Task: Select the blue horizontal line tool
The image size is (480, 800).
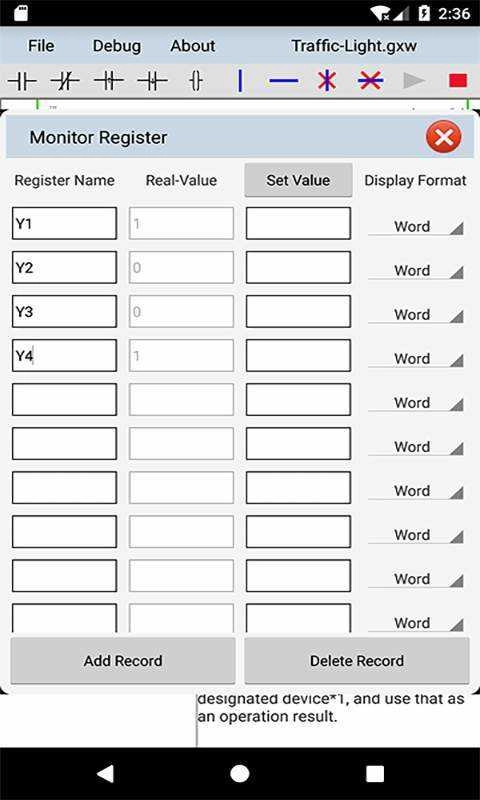Action: (x=284, y=81)
